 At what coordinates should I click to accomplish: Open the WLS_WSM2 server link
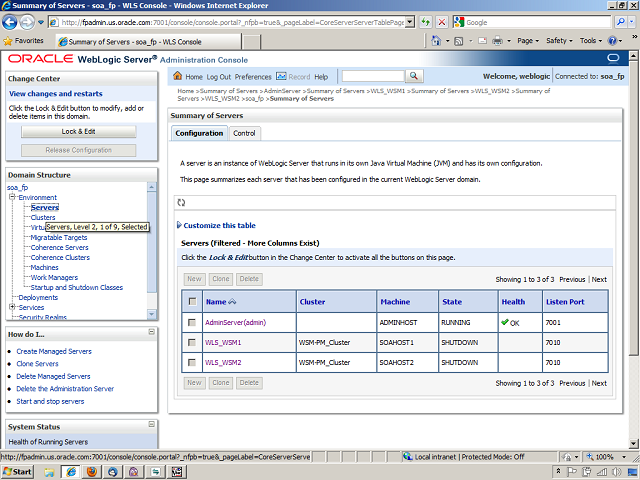tap(223, 362)
